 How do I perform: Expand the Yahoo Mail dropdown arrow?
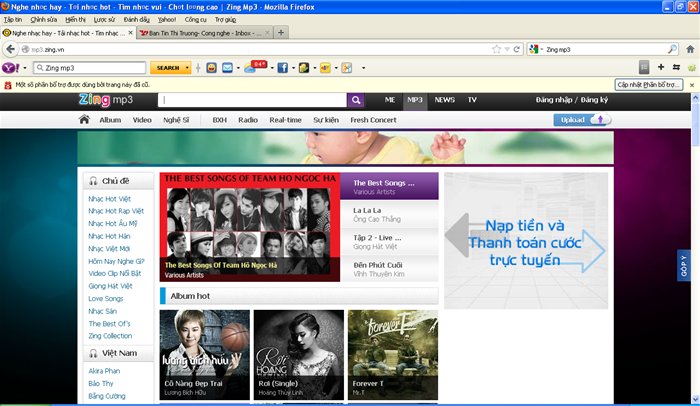[x=238, y=68]
